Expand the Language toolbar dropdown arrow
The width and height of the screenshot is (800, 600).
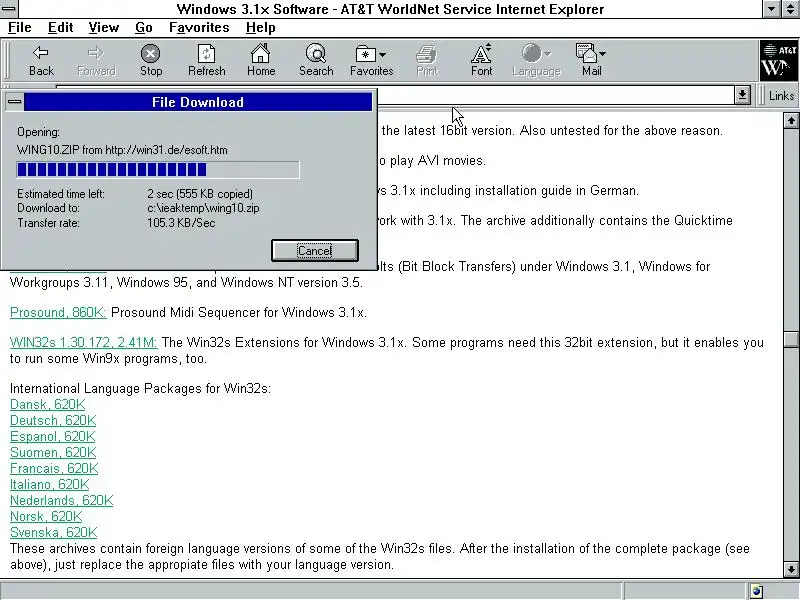547,54
